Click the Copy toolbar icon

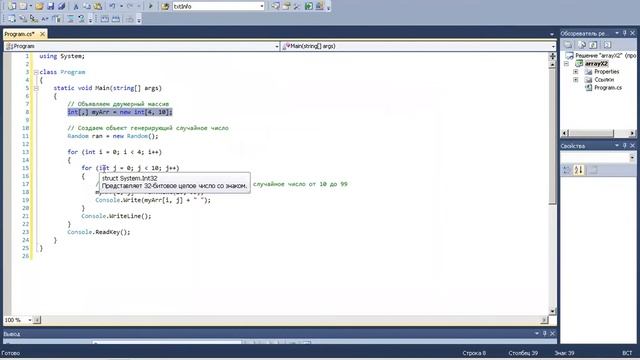pos(87,6)
